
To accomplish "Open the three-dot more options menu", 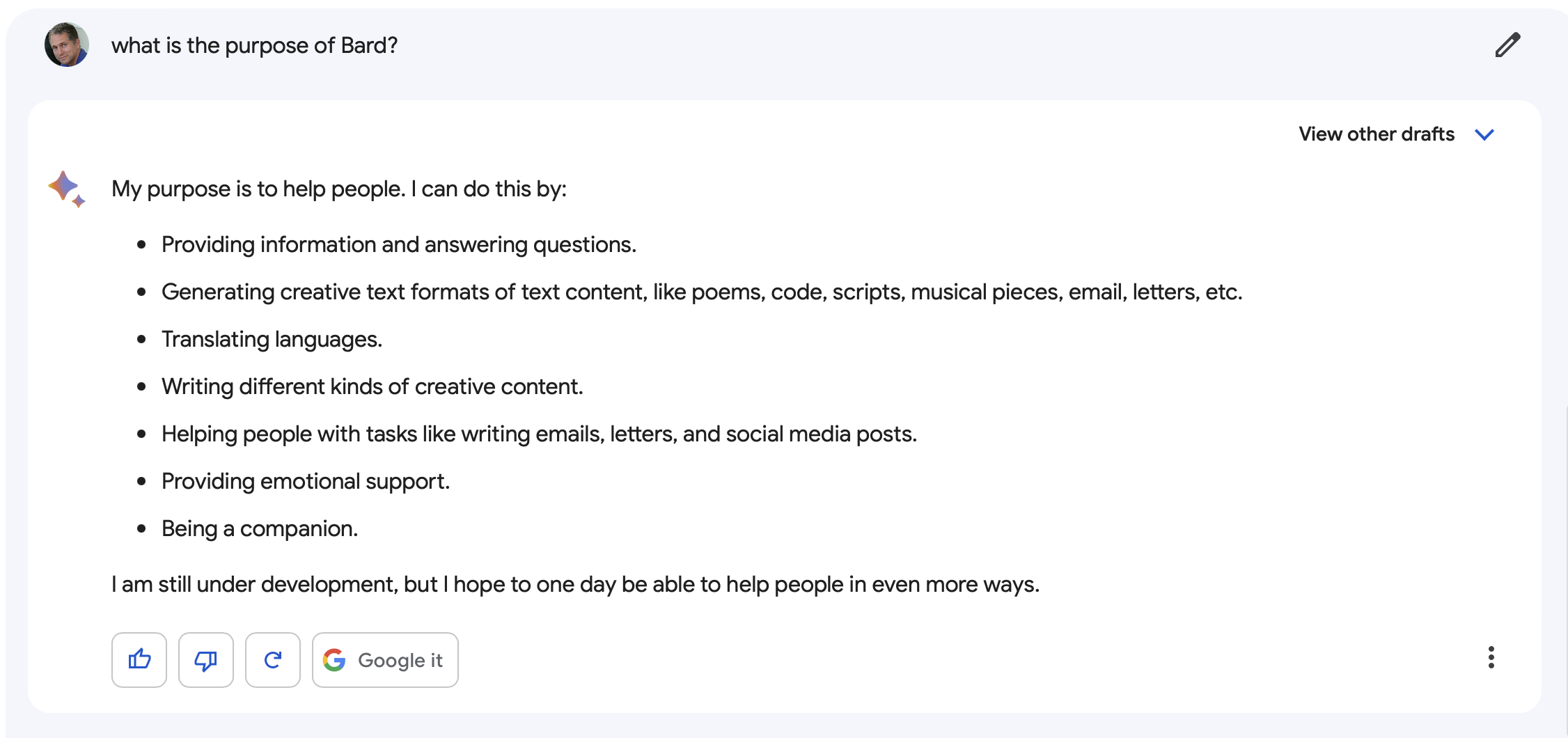I will click(x=1491, y=657).
